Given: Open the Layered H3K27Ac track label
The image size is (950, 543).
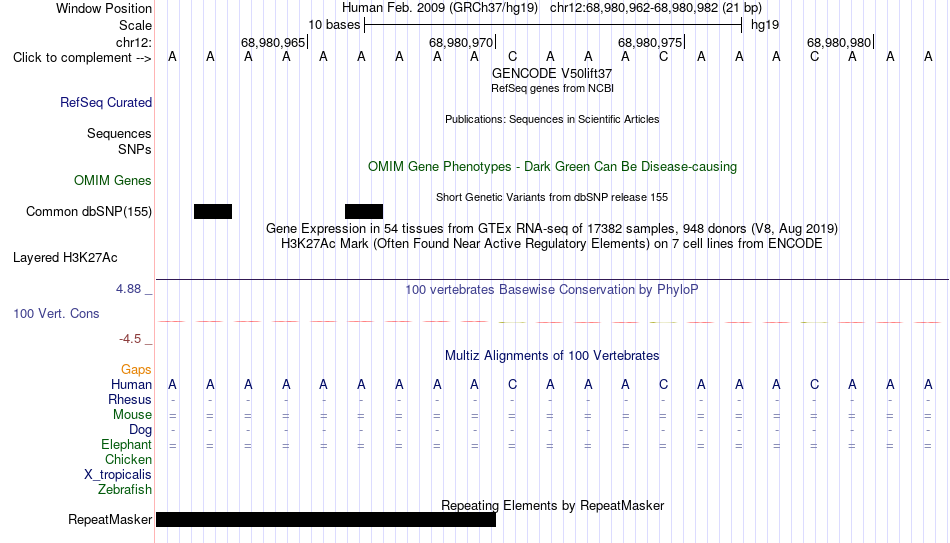Looking at the screenshot, I should click(65, 258).
